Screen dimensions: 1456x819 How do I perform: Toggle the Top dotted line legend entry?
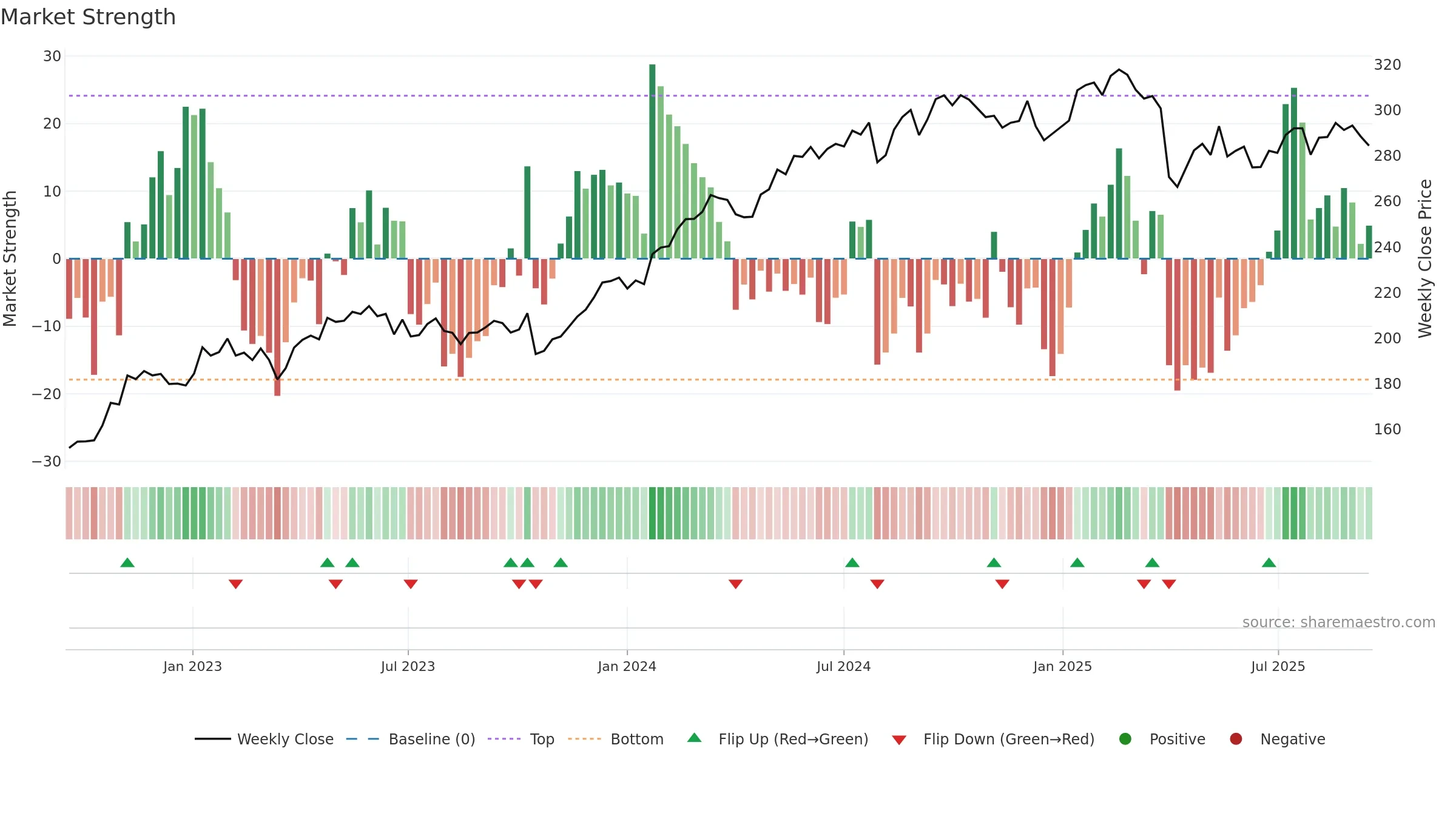(x=521, y=739)
